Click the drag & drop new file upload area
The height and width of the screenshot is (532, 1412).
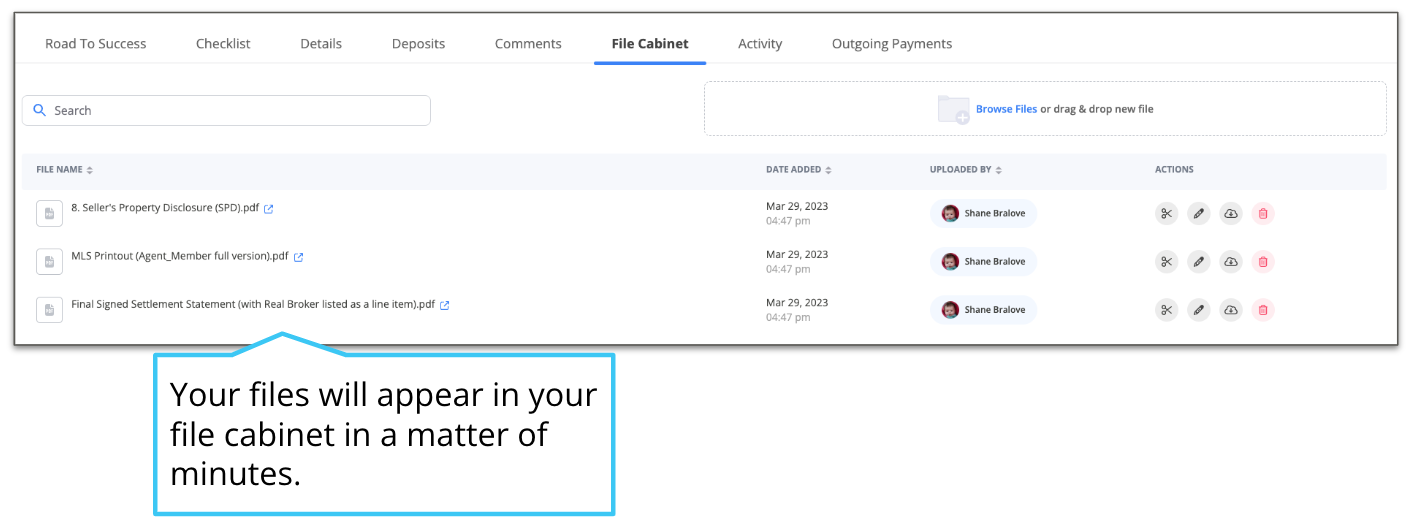click(1045, 109)
